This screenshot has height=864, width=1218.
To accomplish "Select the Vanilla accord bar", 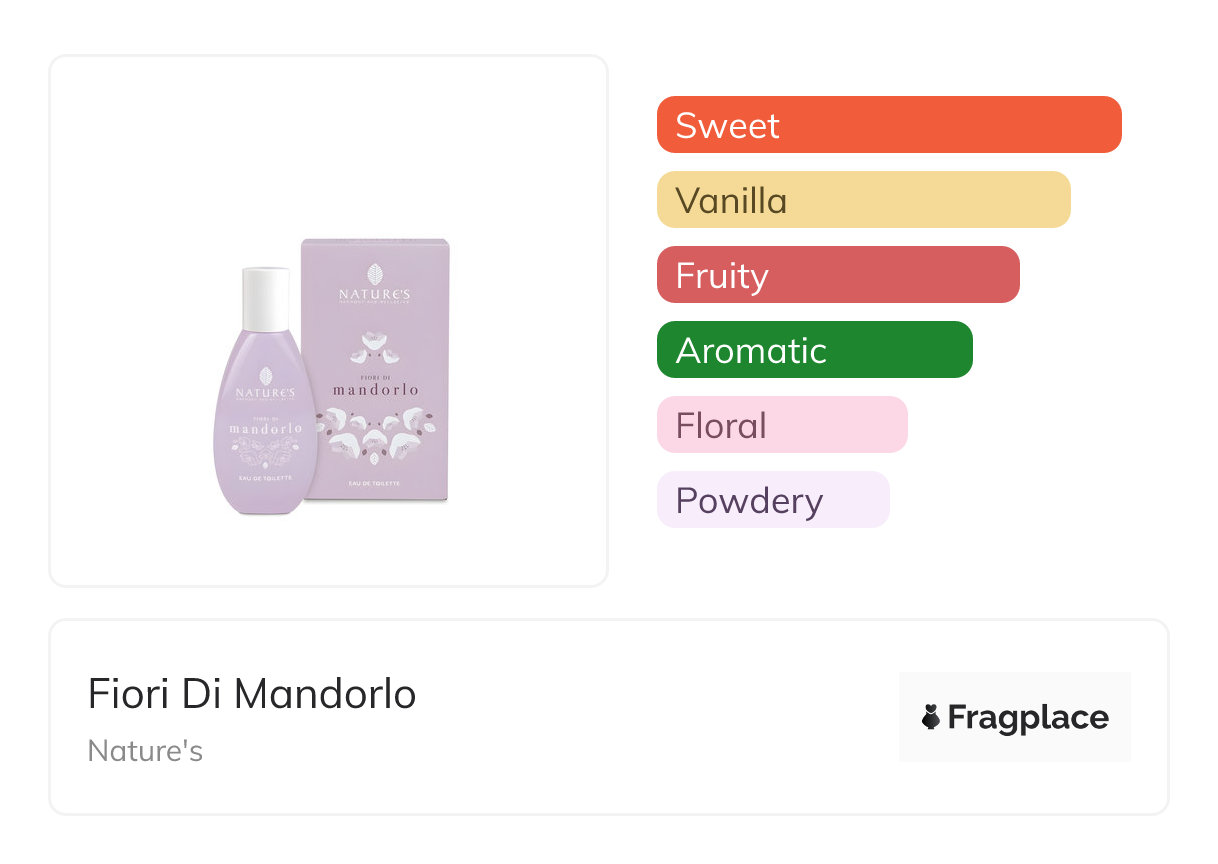I will (863, 200).
